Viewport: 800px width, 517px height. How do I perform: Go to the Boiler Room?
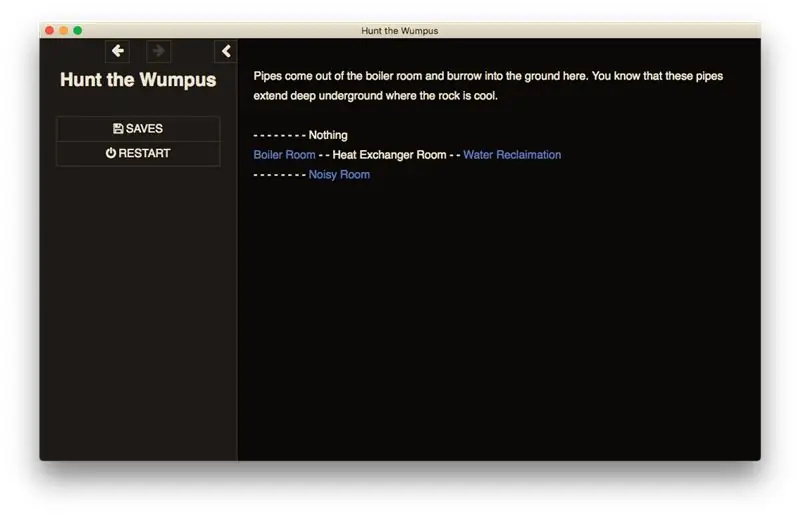284,155
